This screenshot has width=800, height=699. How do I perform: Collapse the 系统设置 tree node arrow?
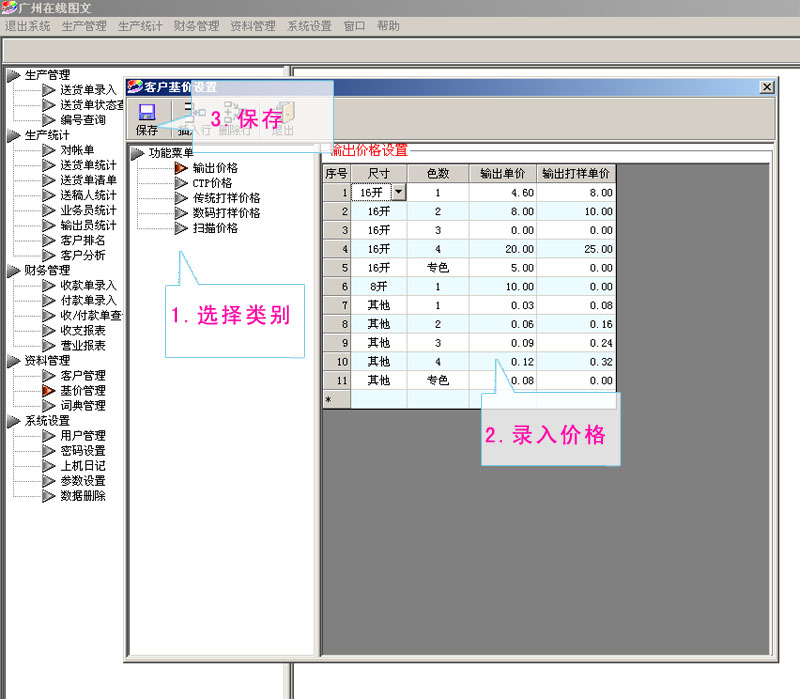(x=14, y=421)
